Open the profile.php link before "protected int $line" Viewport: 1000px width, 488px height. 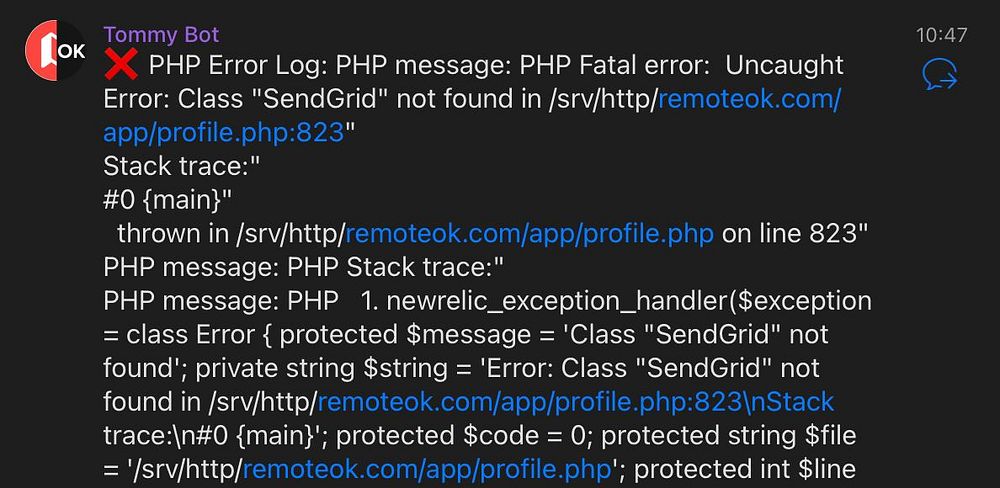coord(427,470)
